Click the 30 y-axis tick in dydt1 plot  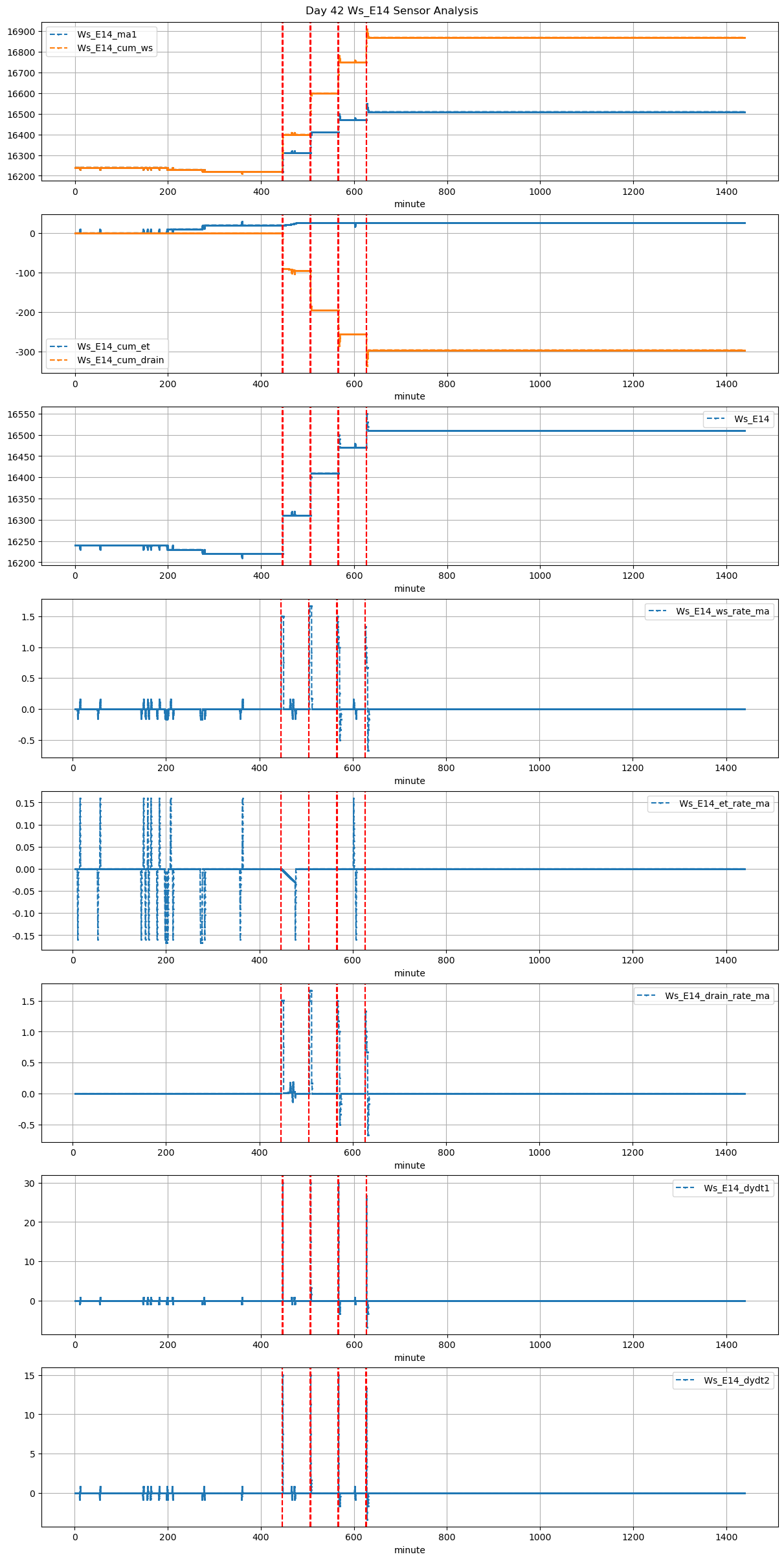tap(30, 1183)
